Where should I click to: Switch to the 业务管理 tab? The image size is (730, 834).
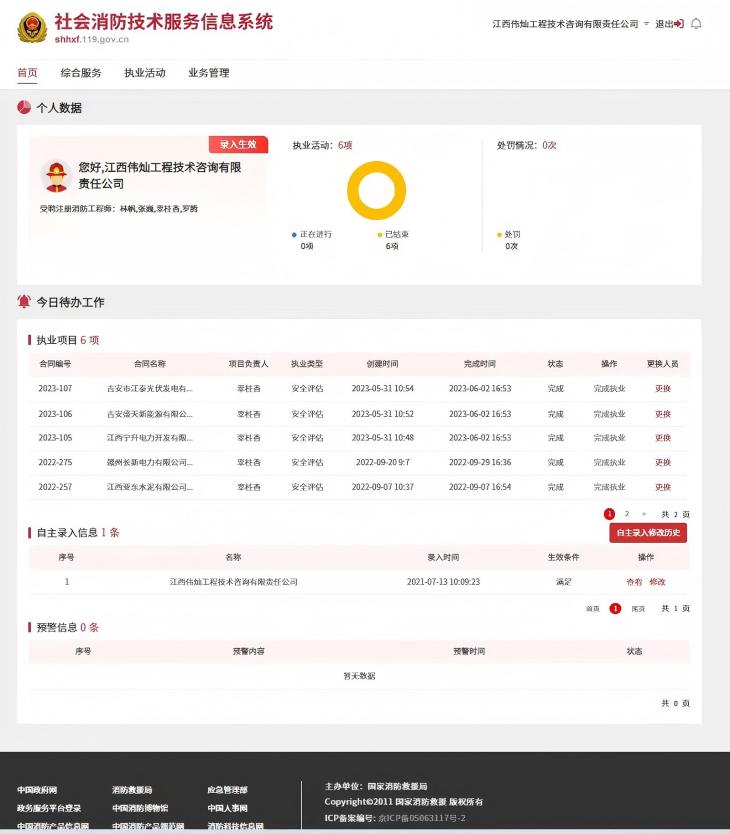pos(209,73)
